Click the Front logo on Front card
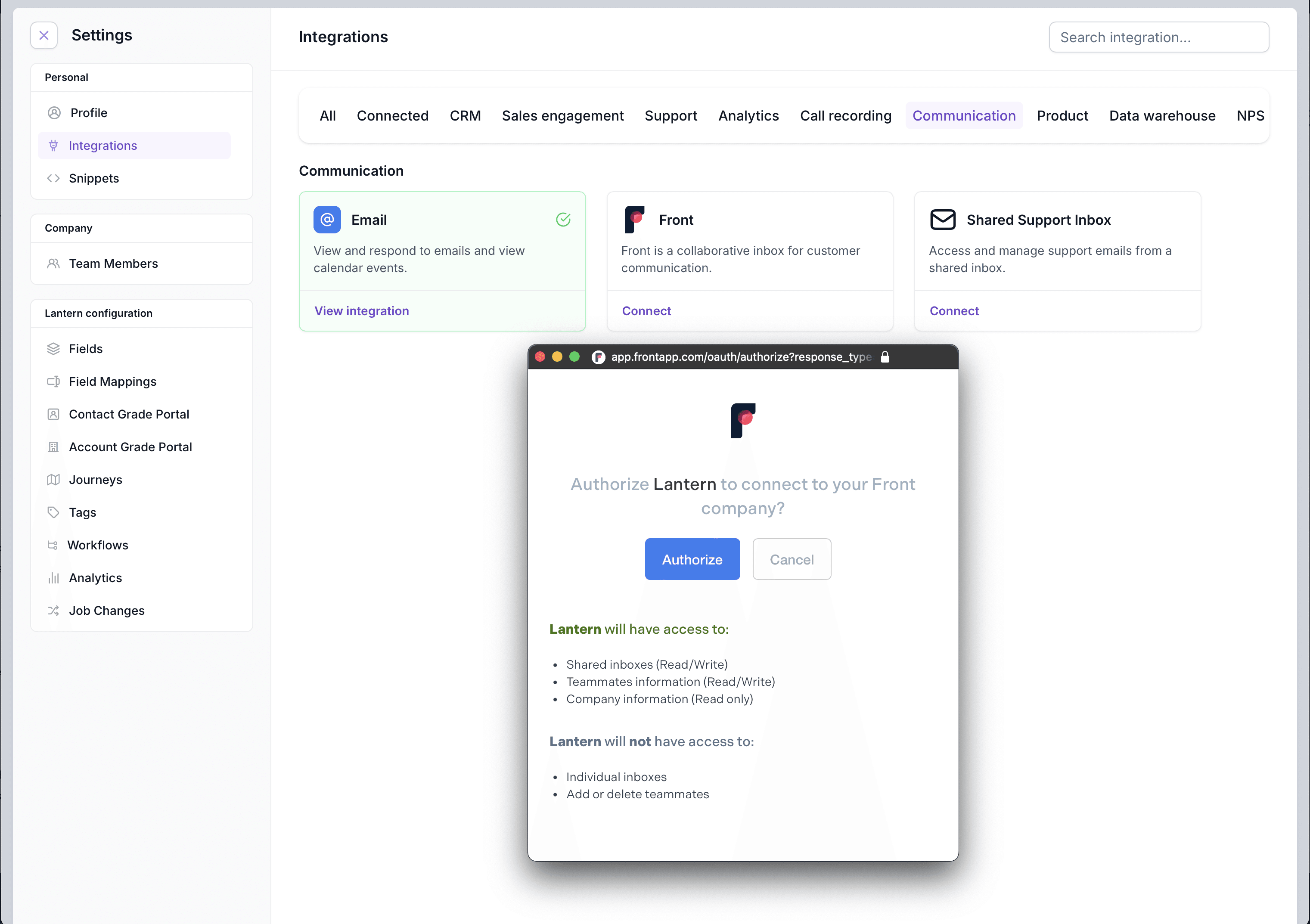Viewport: 1310px width, 924px height. click(634, 220)
